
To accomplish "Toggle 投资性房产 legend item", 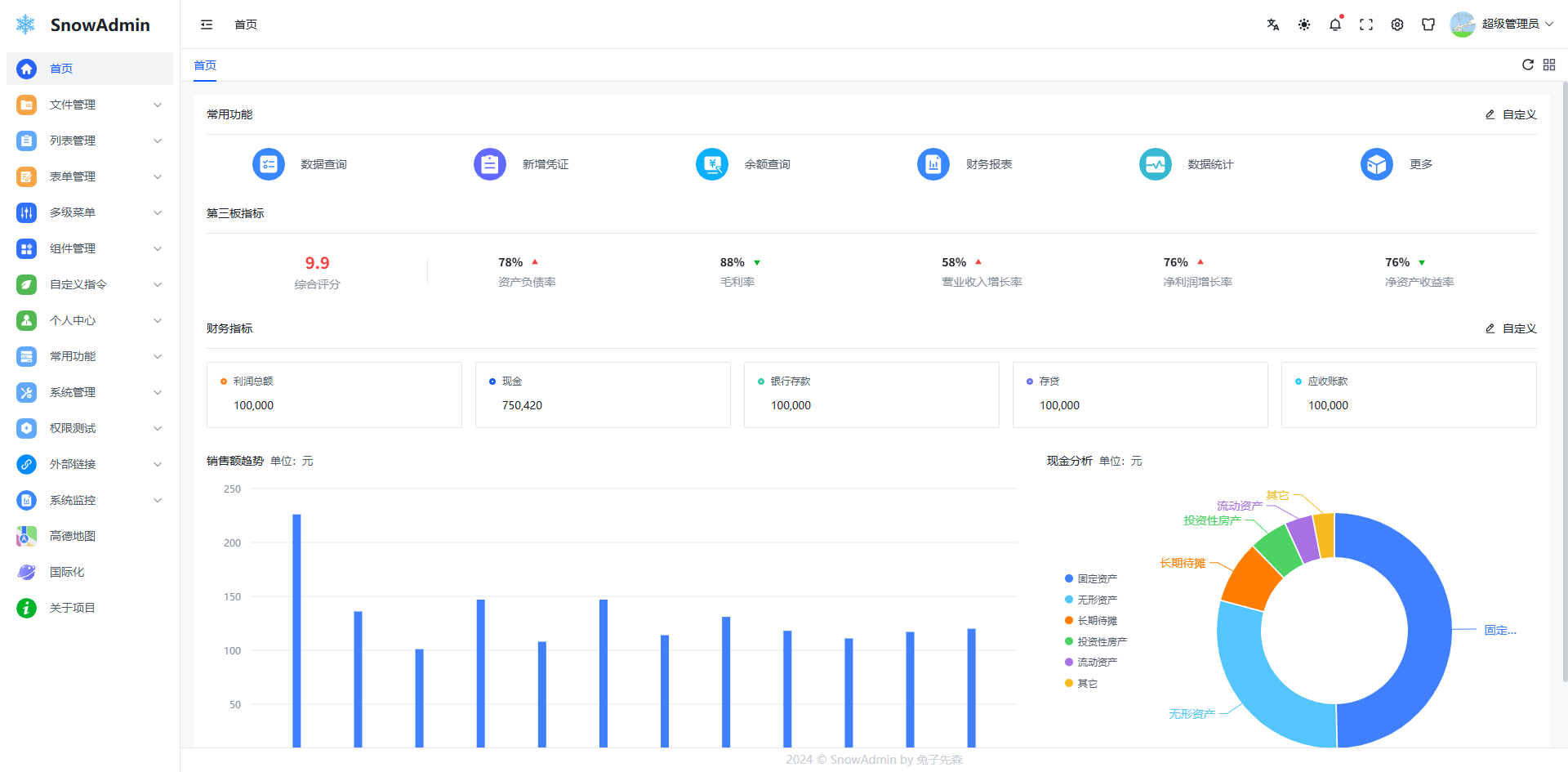I will click(1096, 641).
